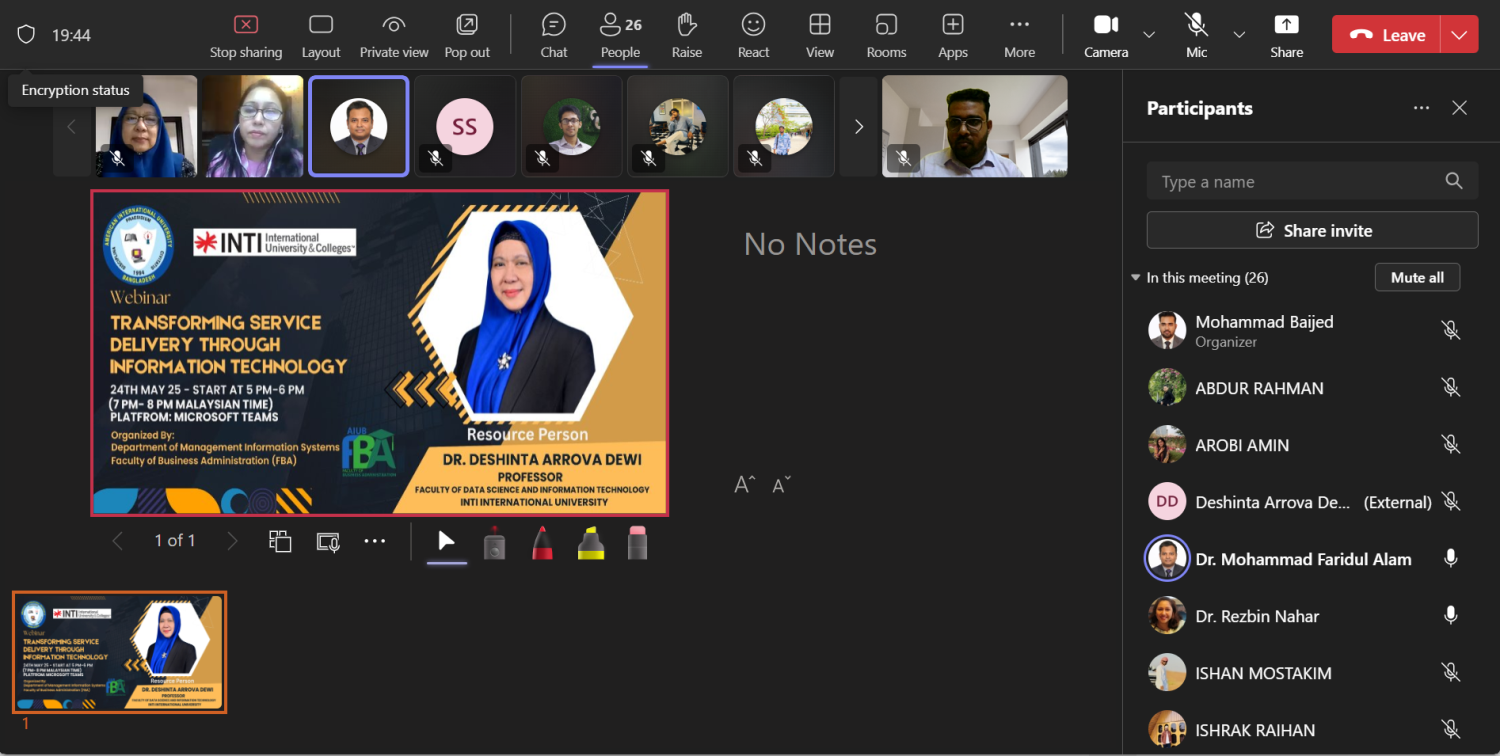Collapse the In this meeting list

point(1135,278)
